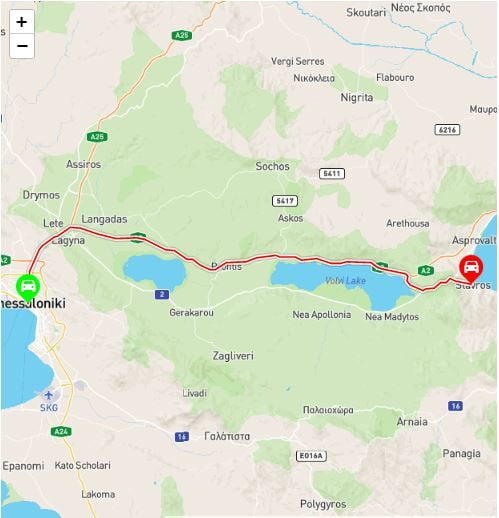
Task: Select the SKG airport icon
Action: [49, 395]
